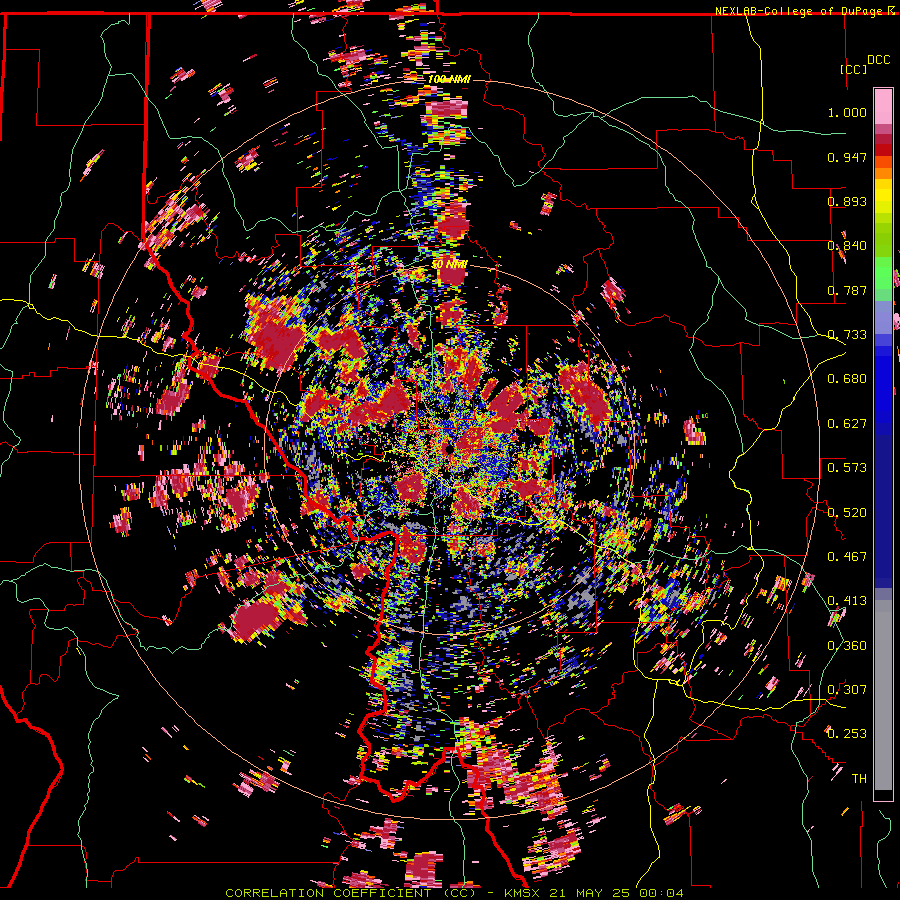The height and width of the screenshot is (900, 900).
Task: Click the 0.360 scale value
Action: tap(847, 645)
